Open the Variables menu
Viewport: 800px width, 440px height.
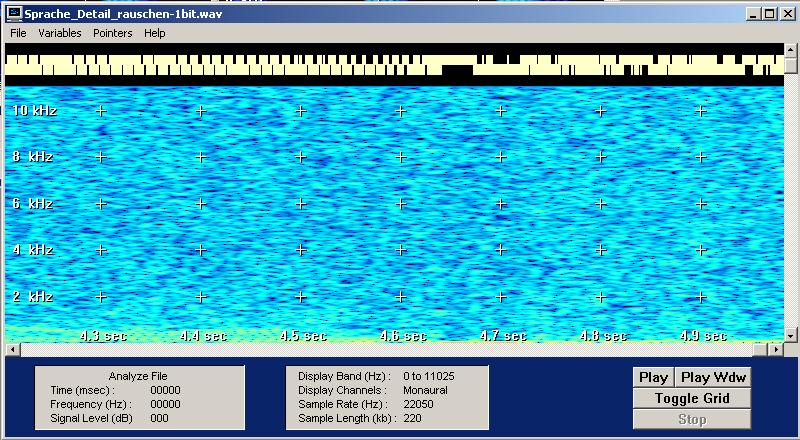coord(60,33)
